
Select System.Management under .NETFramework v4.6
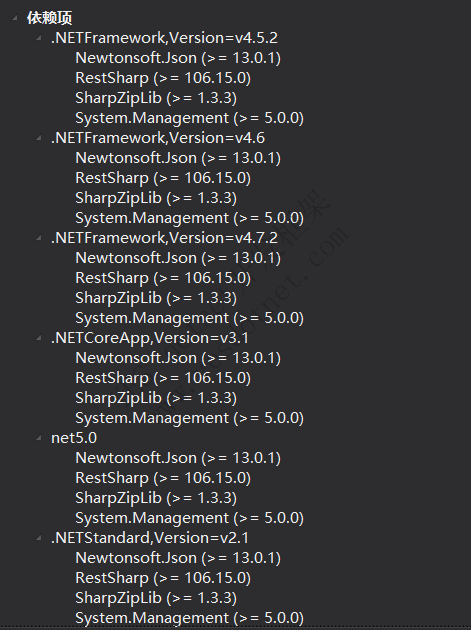[x=190, y=218]
